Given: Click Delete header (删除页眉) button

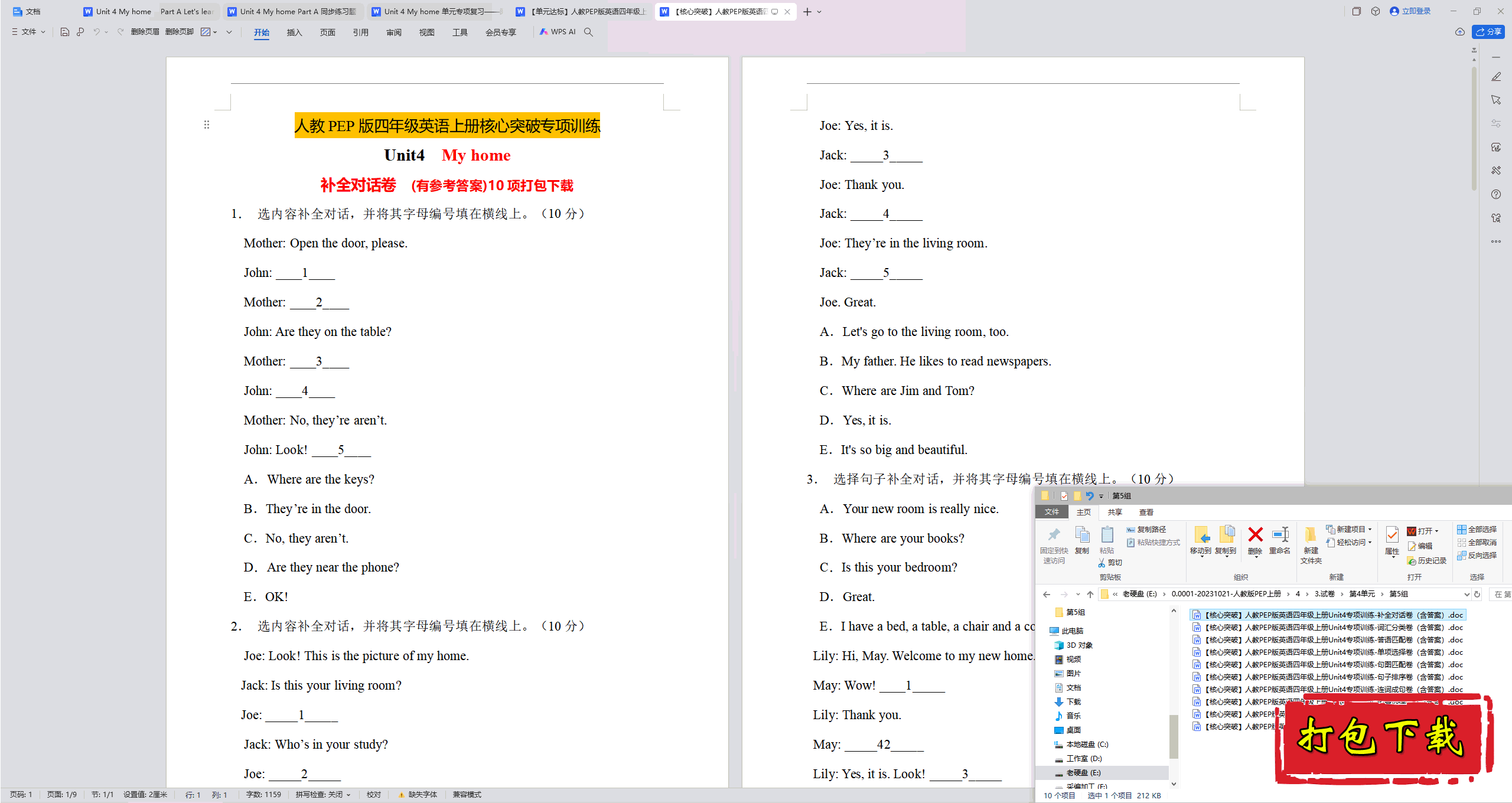Looking at the screenshot, I should coord(145,32).
